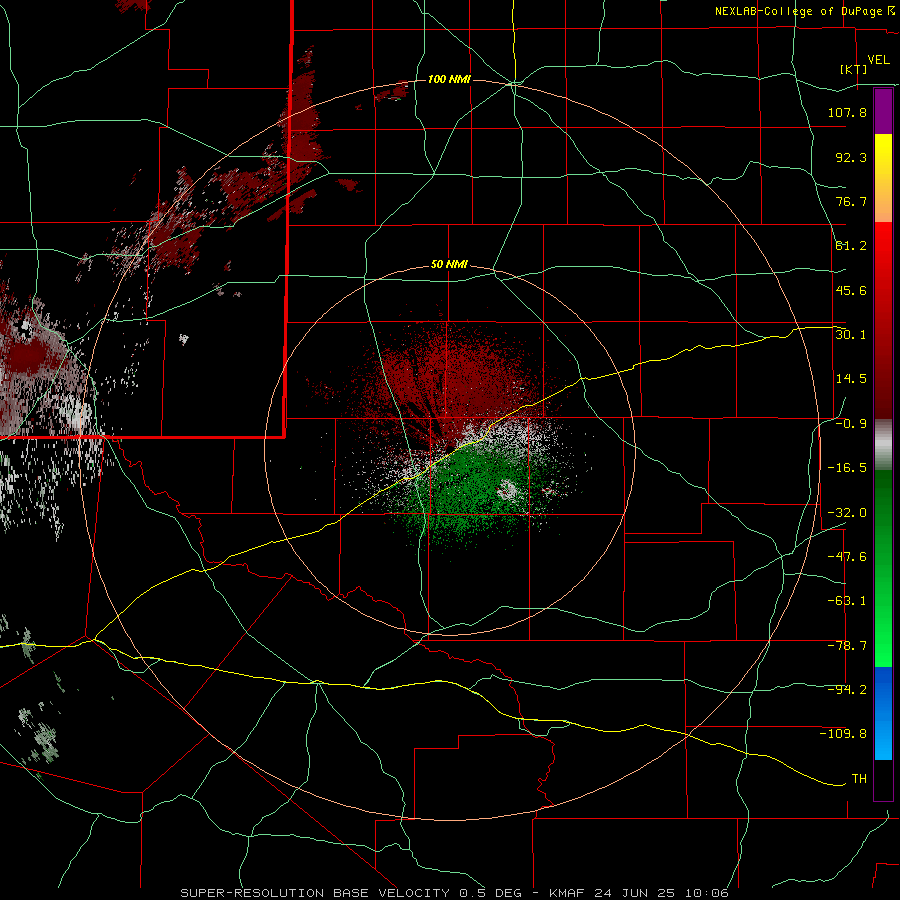This screenshot has height=900, width=900.
Task: Click the purple segment of the velocity color bar
Action: click(883, 111)
